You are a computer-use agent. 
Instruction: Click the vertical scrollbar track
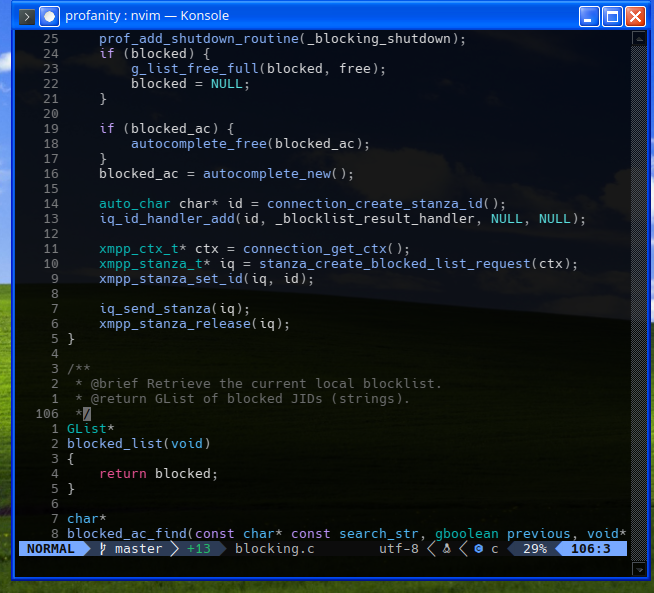pyautogui.click(x=639, y=304)
